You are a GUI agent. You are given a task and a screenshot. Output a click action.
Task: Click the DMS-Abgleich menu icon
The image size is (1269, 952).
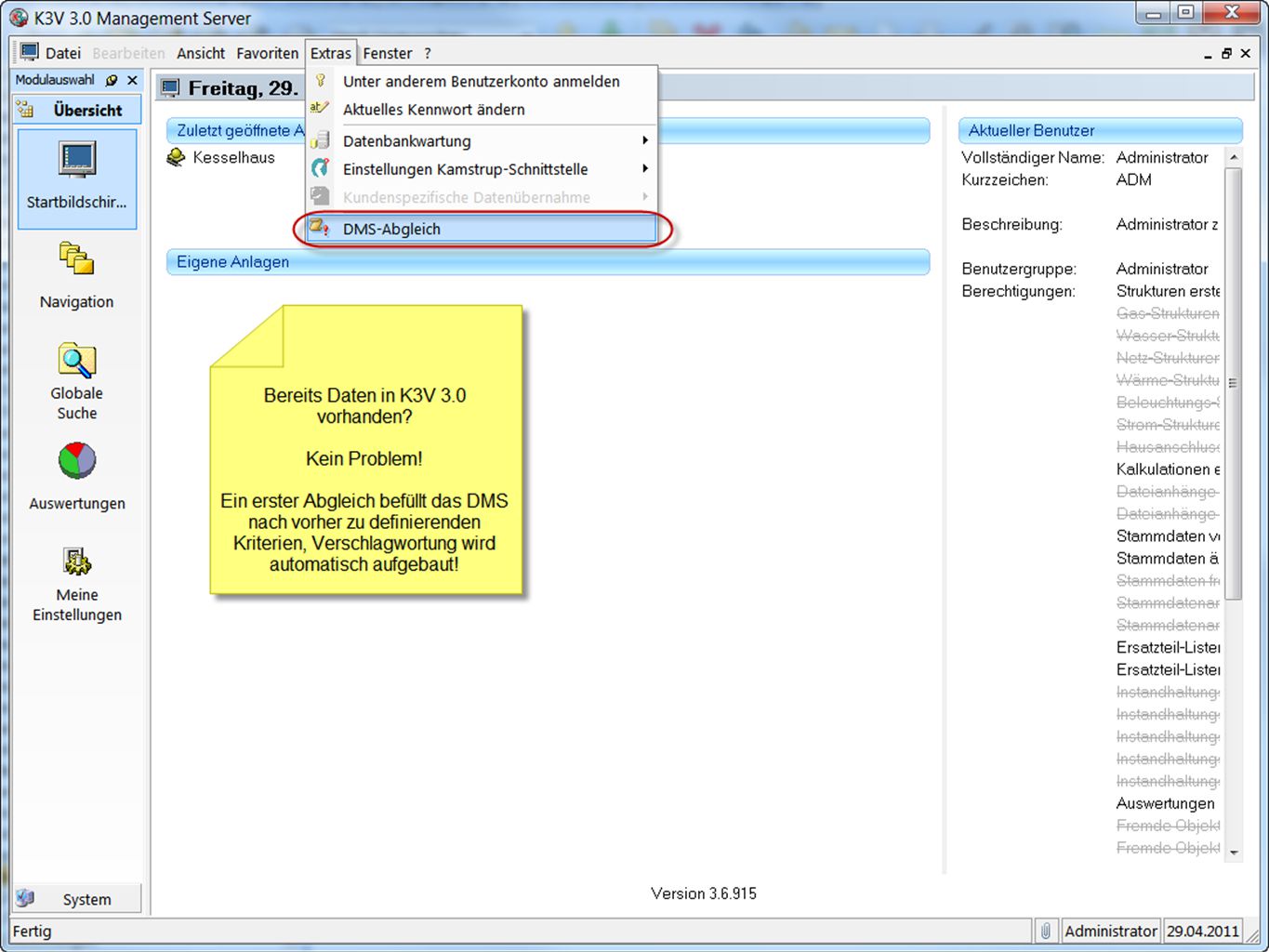click(320, 228)
